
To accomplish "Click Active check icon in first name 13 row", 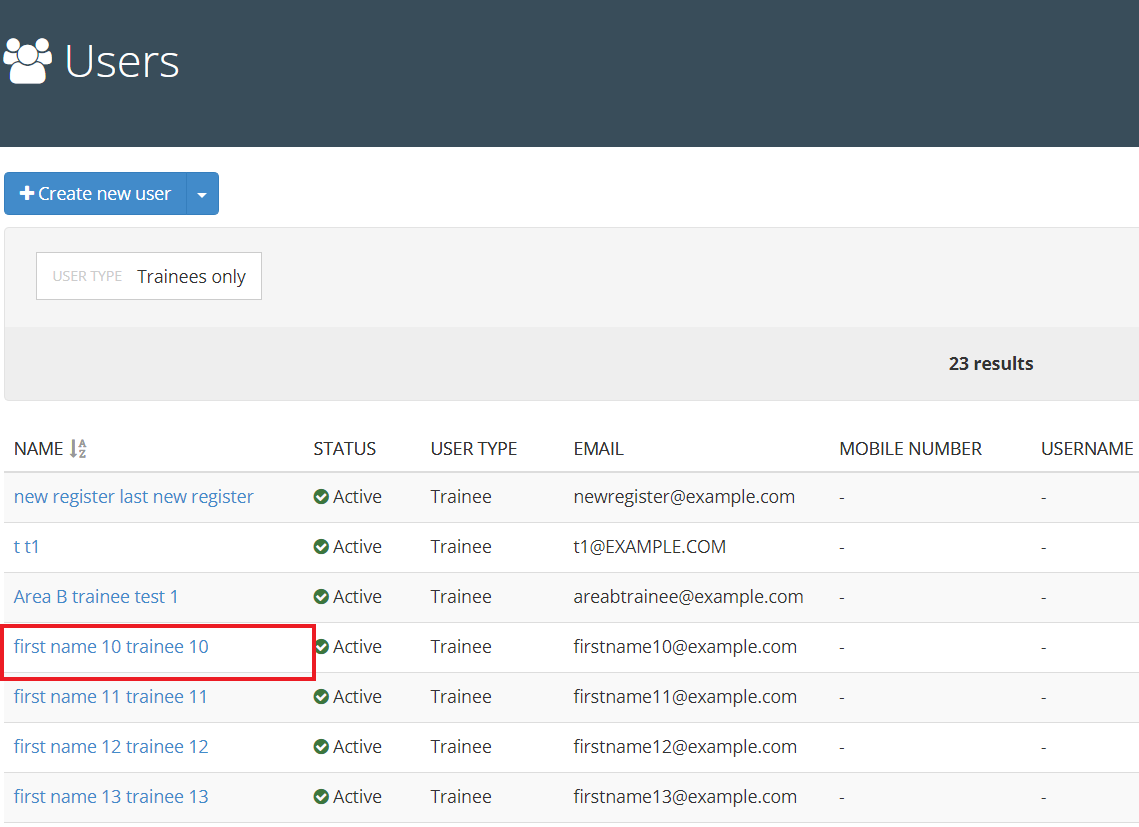I will (321, 796).
